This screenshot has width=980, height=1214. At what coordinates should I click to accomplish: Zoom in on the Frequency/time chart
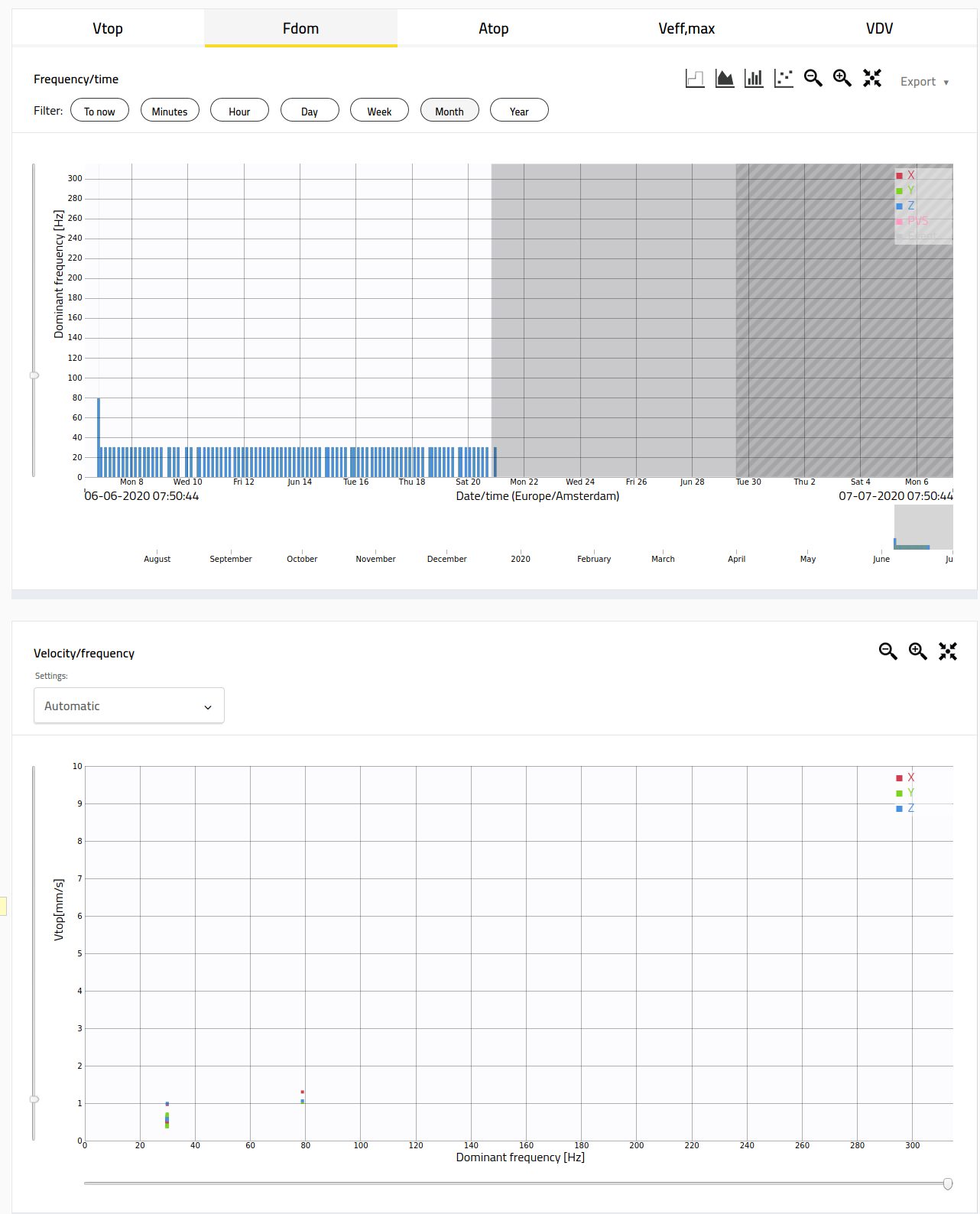pyautogui.click(x=842, y=79)
